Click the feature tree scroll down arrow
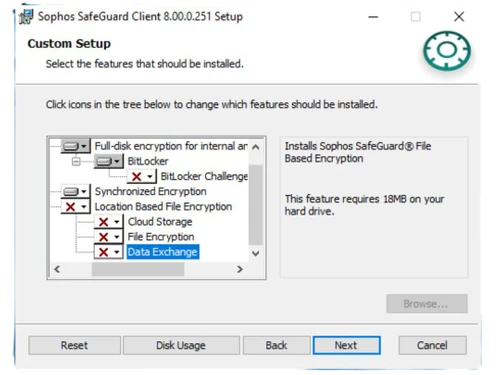Image resolution: width=500 pixels, height=375 pixels. point(256,253)
